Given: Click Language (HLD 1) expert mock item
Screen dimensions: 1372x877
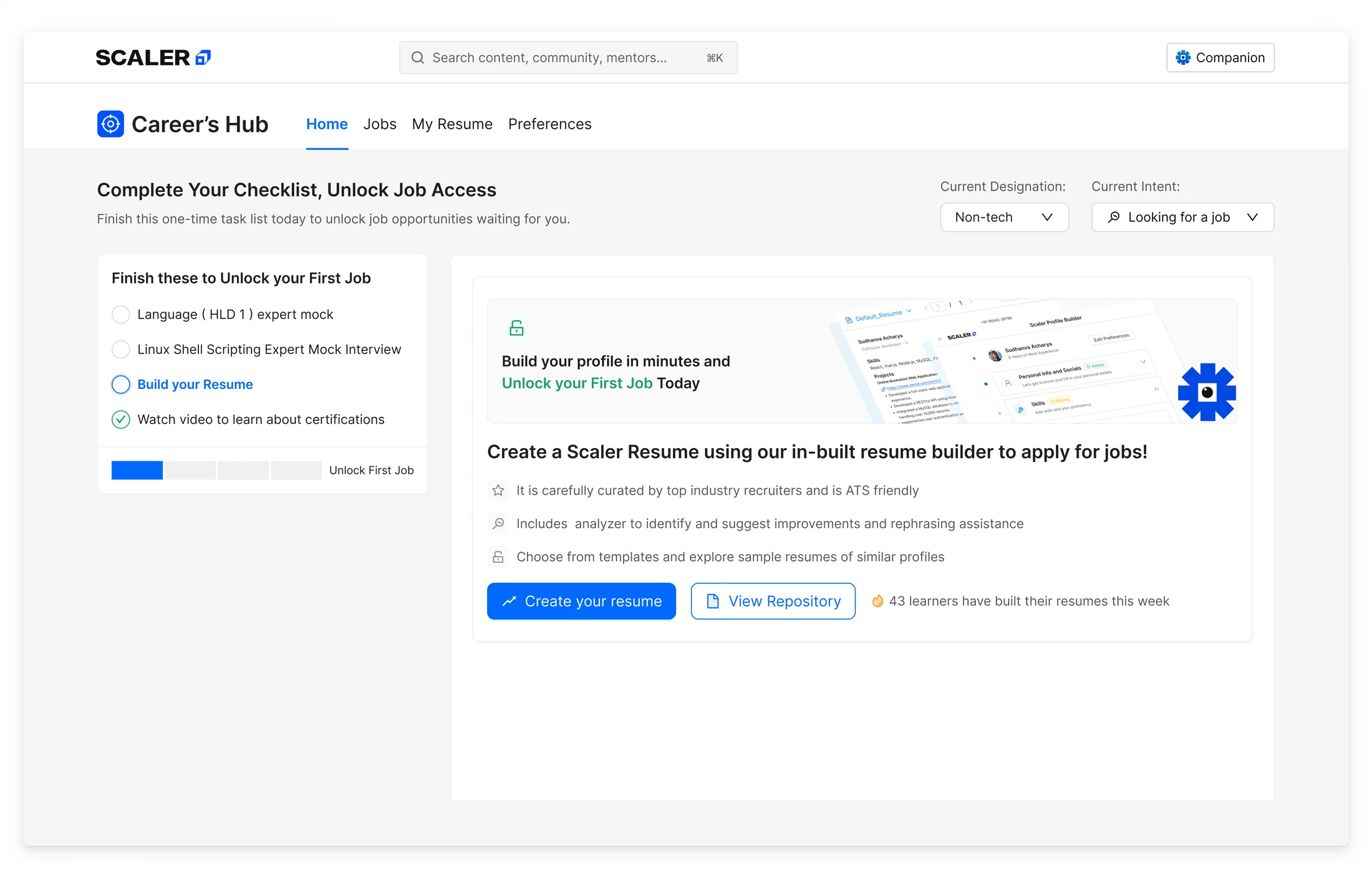Looking at the screenshot, I should (x=235, y=314).
